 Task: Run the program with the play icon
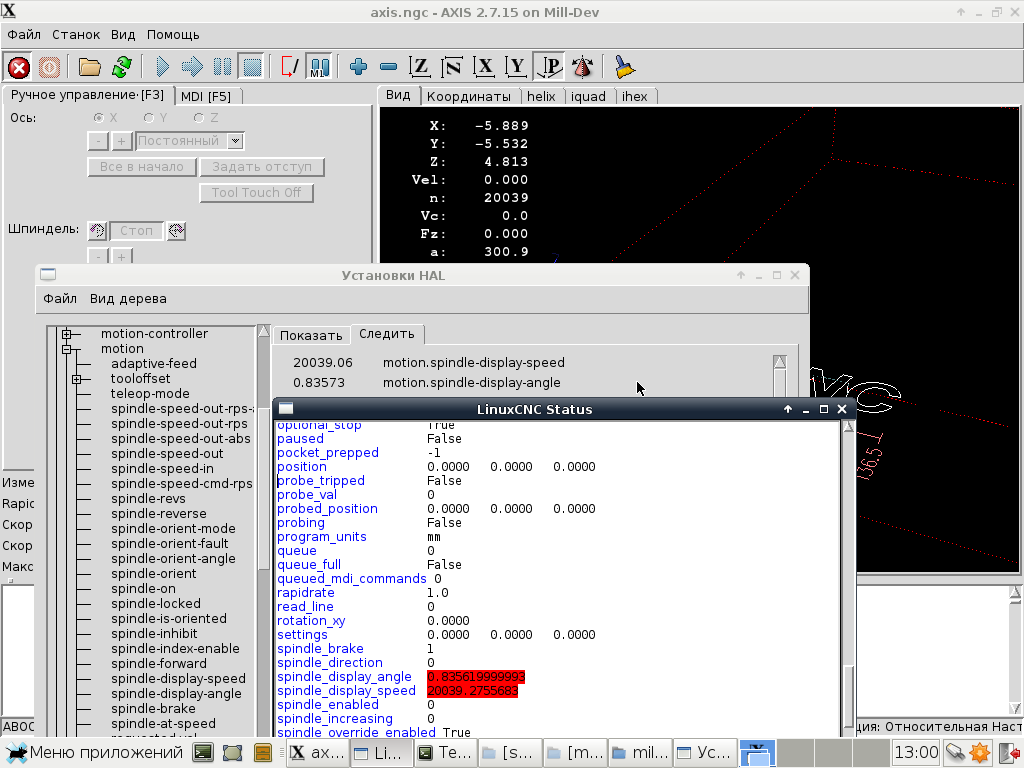point(163,67)
